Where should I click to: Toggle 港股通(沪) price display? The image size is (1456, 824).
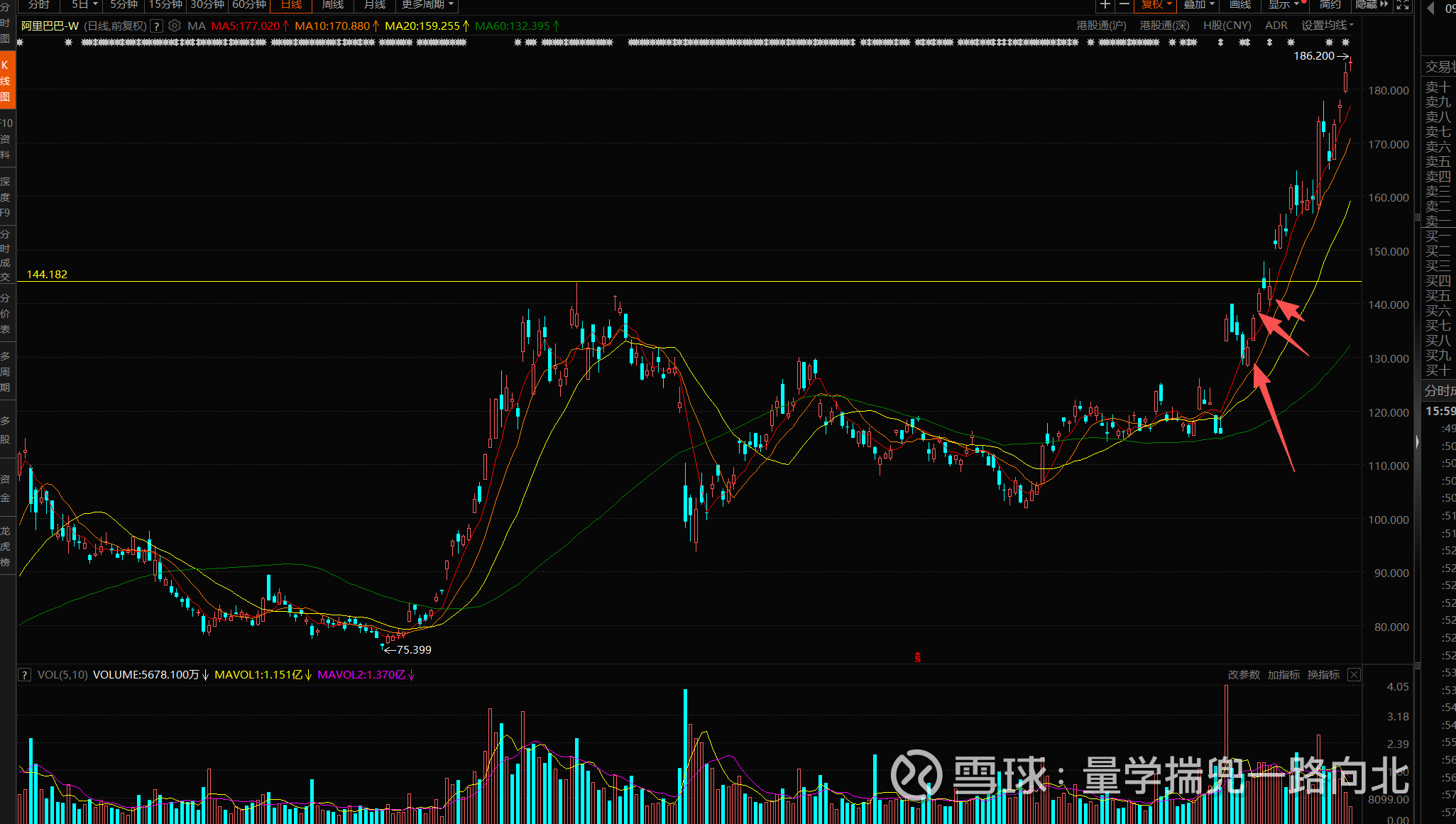point(1101,26)
